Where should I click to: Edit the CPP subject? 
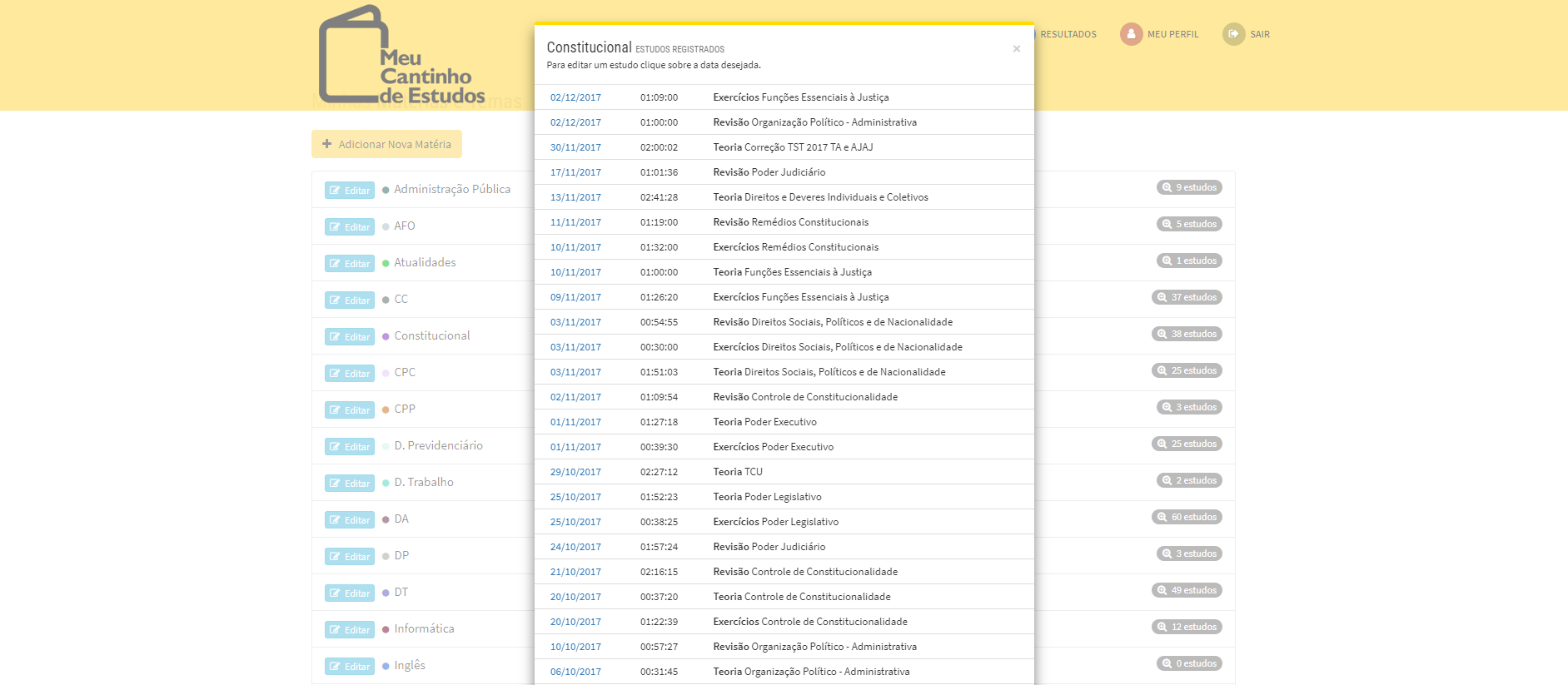point(350,410)
